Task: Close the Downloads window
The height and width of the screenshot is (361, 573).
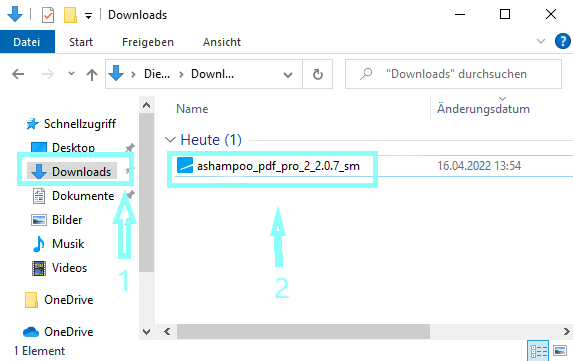Action: 551,15
